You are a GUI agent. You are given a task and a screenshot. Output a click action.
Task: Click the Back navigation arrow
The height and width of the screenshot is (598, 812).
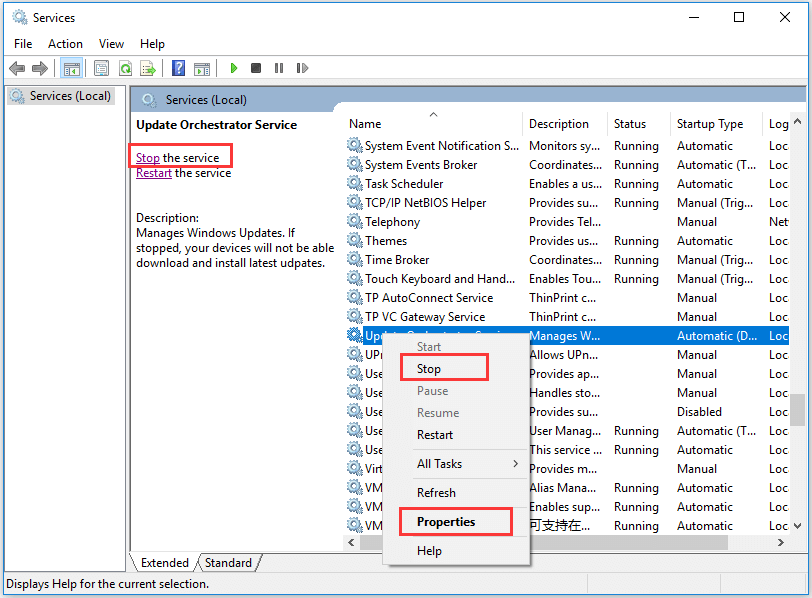tap(17, 68)
